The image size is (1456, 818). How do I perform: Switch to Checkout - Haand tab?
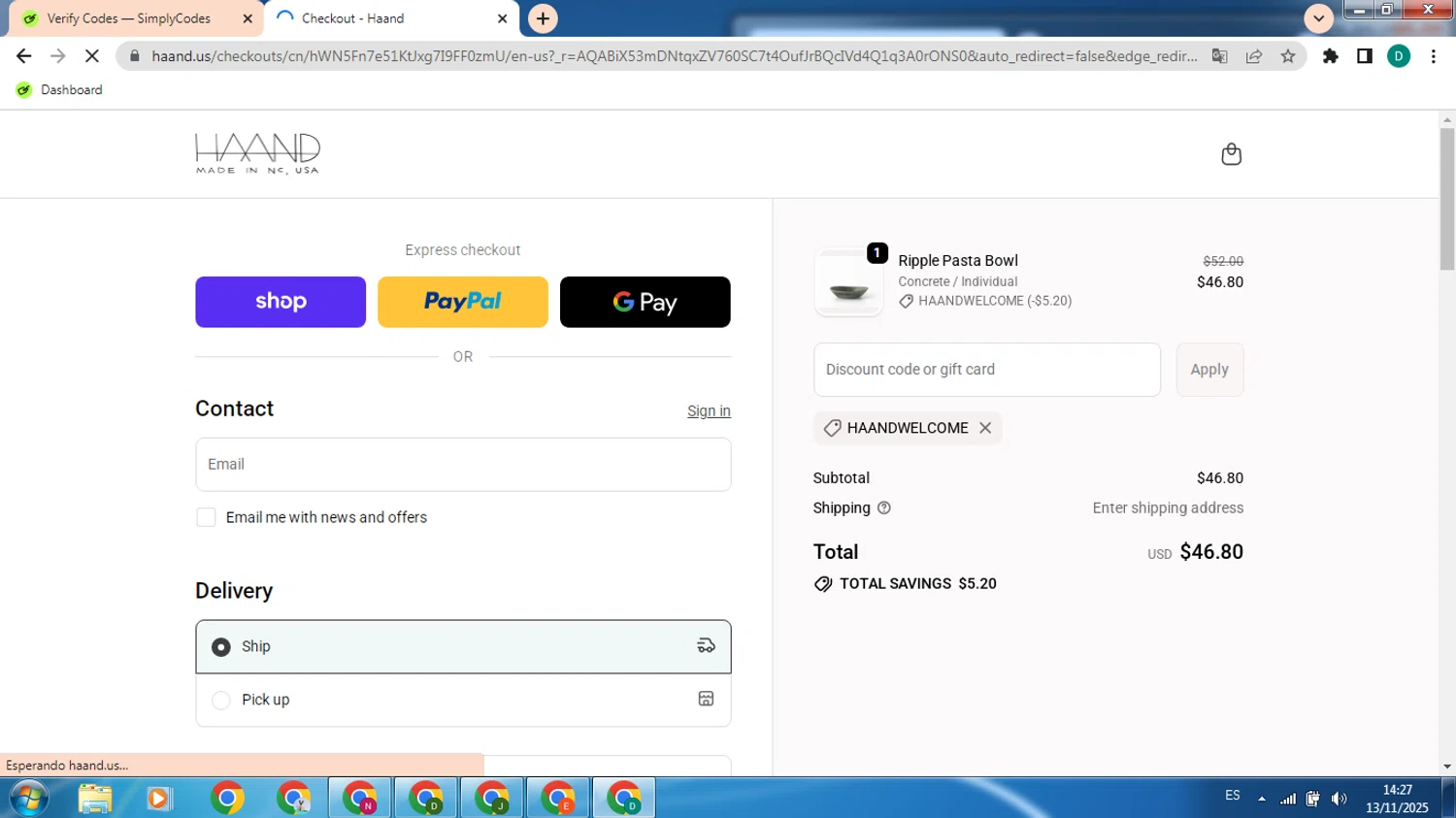390,18
